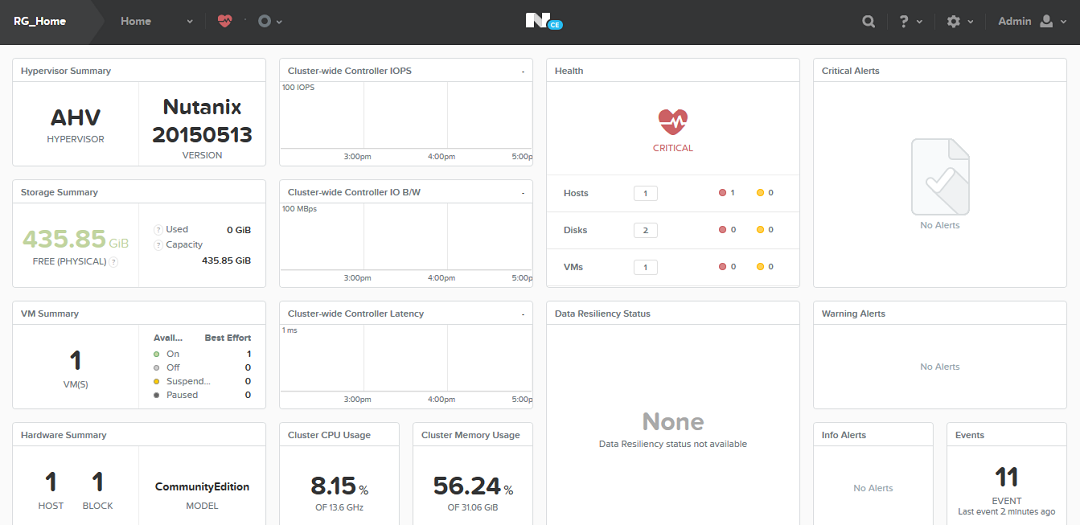1080x525 pixels.
Task: Open the Admin account menu chevron
Action: coord(1064,22)
